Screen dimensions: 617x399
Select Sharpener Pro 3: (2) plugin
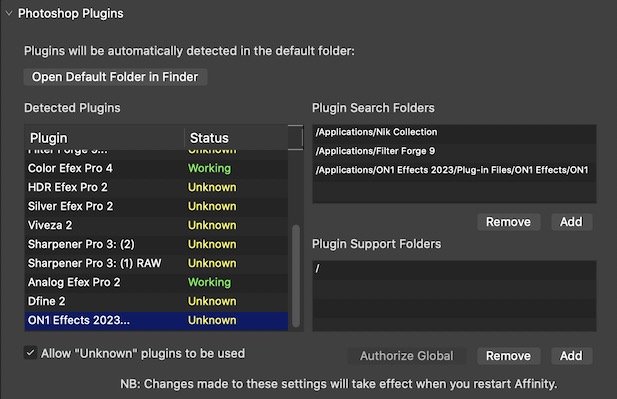(x=156, y=244)
